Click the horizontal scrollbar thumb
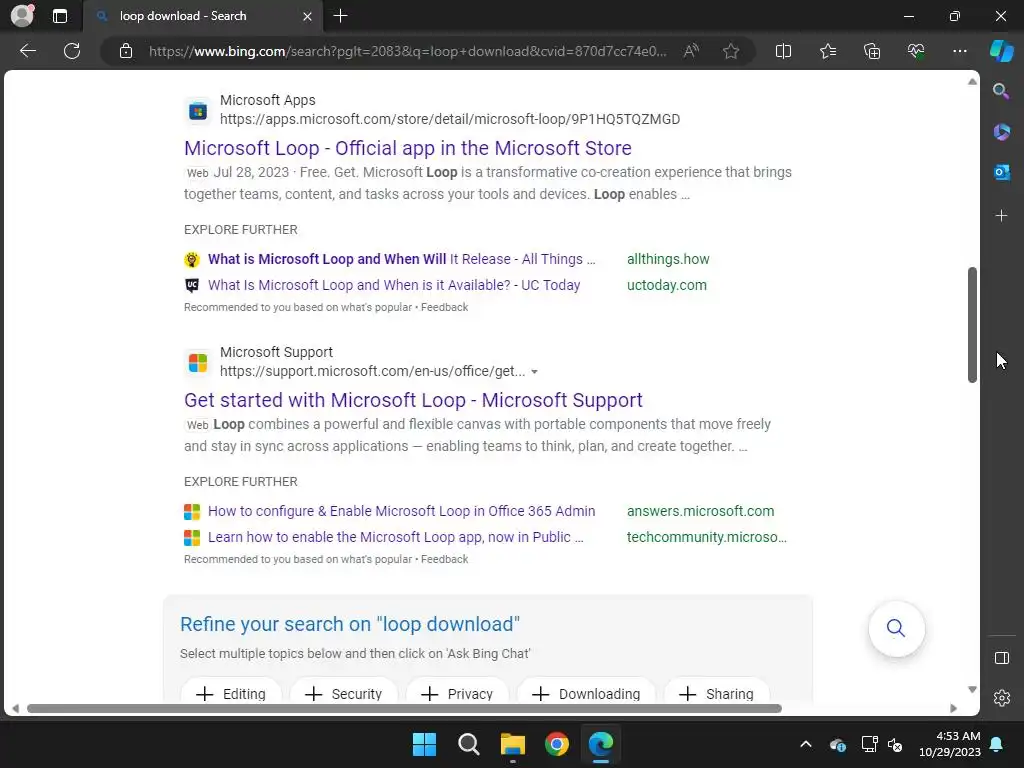Viewport: 1024px width, 768px height. pyautogui.click(x=404, y=709)
